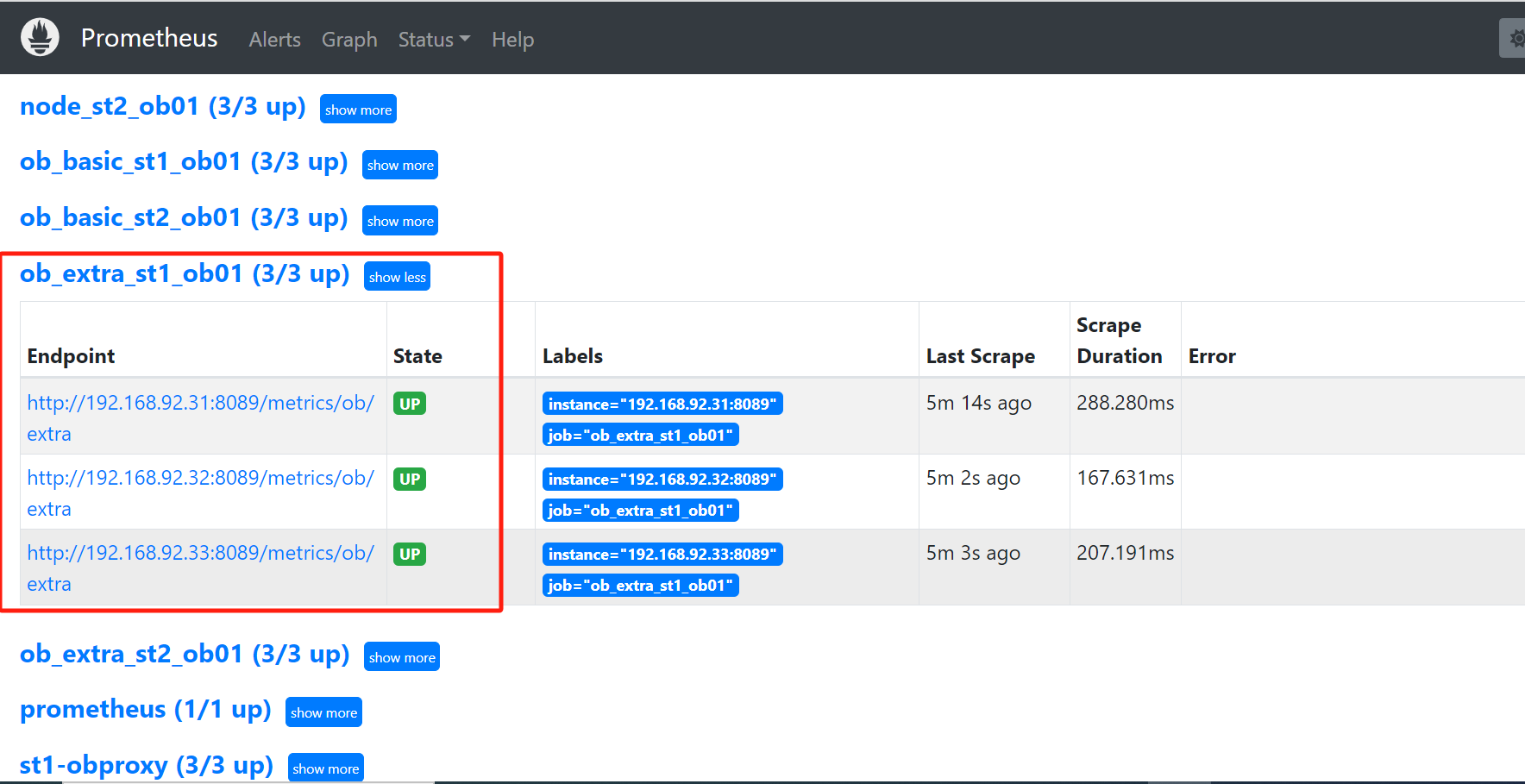Go to the Alerts page
Image resolution: width=1525 pixels, height=784 pixels.
coord(275,40)
